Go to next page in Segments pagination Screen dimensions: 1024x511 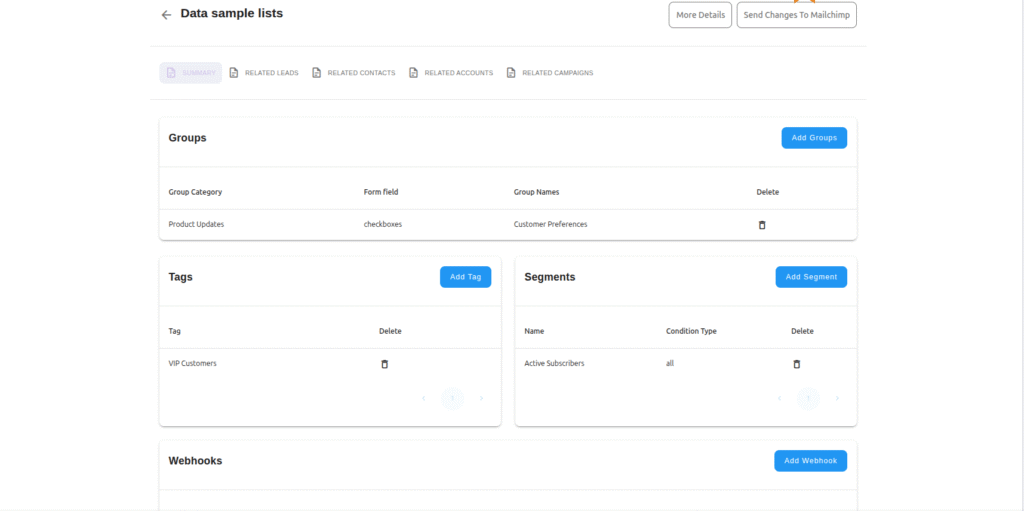coord(837,398)
